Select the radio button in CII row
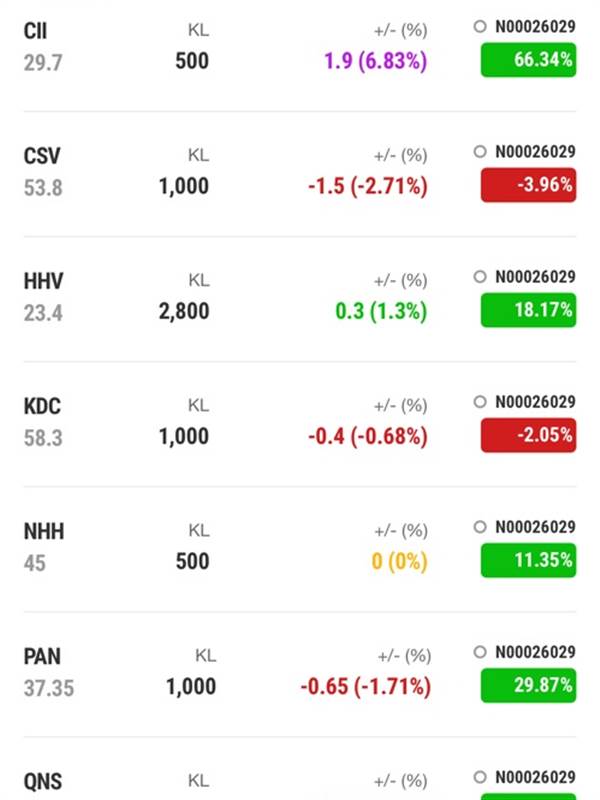 pyautogui.click(x=480, y=26)
